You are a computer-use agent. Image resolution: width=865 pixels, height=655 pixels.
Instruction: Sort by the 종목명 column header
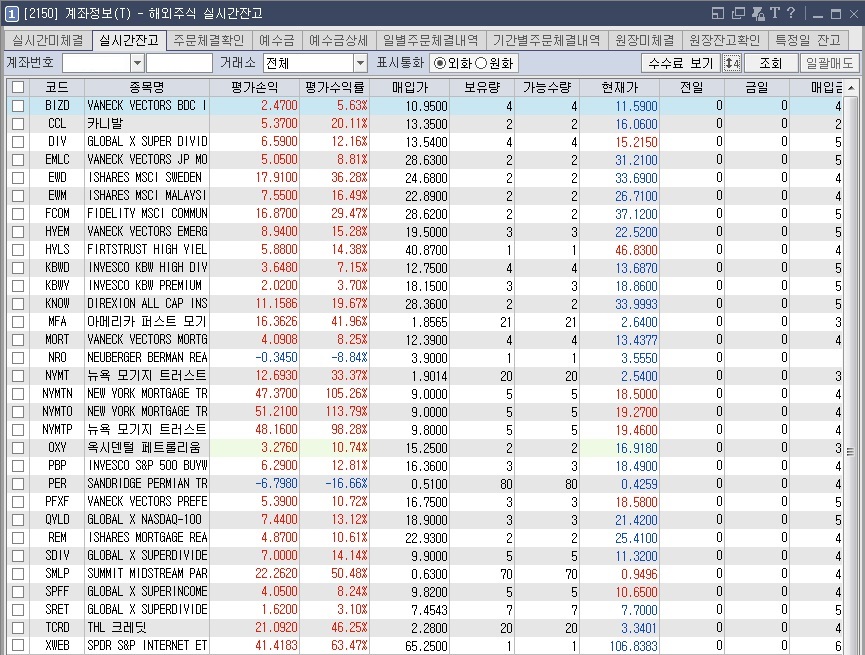(147, 87)
